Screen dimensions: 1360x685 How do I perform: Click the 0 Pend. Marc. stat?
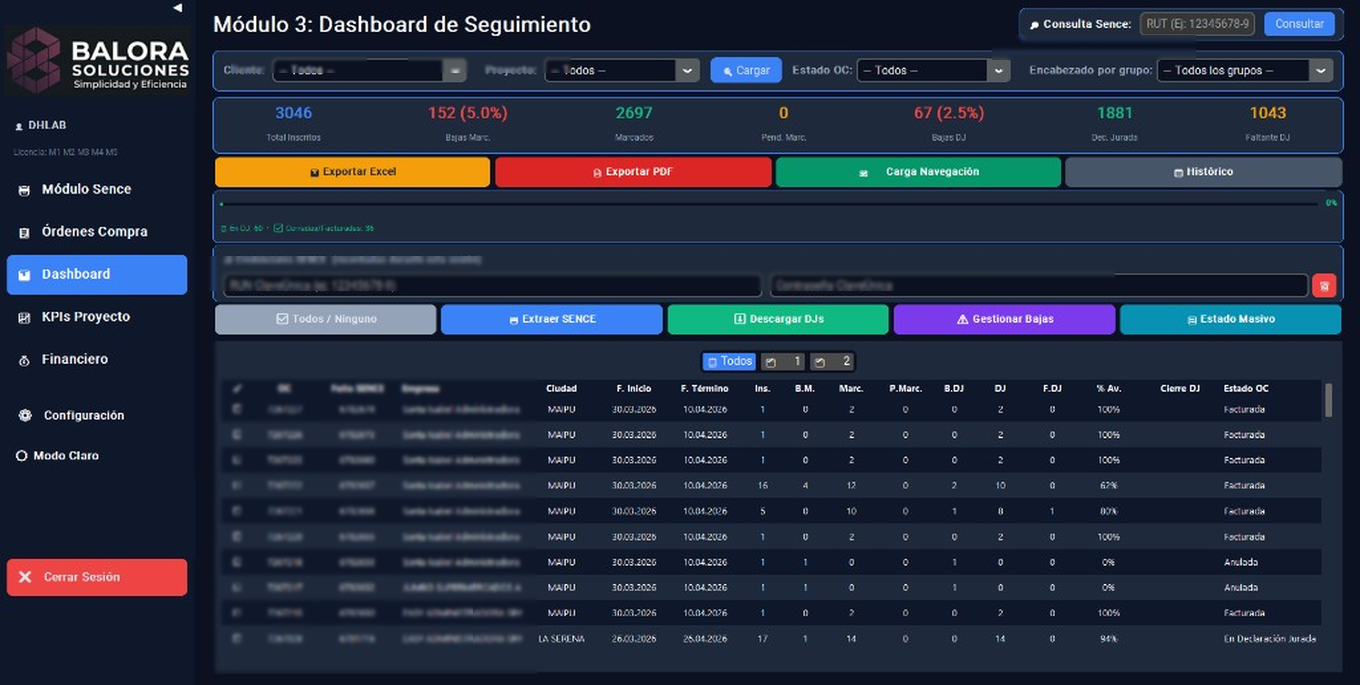tap(783, 123)
